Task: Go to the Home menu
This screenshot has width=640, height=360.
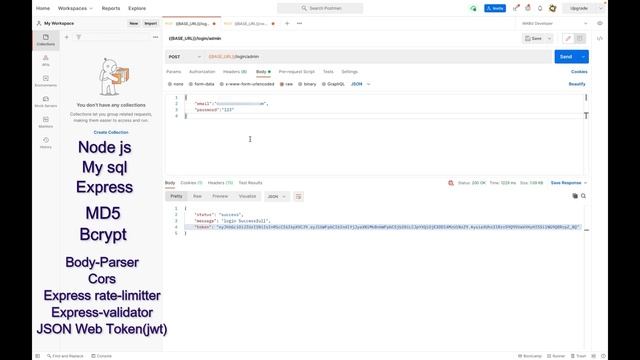Action: [43, 8]
